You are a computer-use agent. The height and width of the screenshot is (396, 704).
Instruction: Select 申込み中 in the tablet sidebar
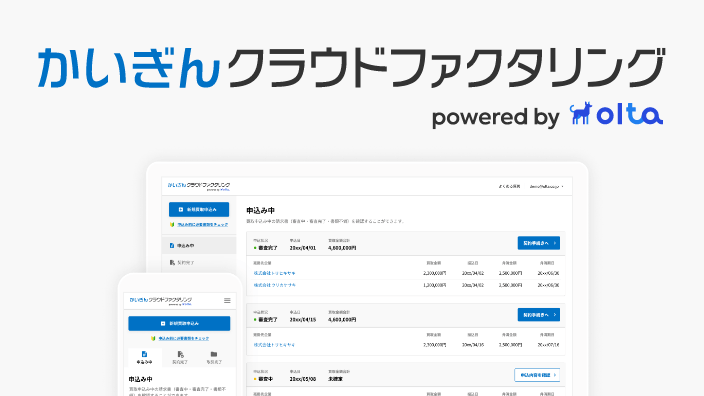pyautogui.click(x=199, y=246)
